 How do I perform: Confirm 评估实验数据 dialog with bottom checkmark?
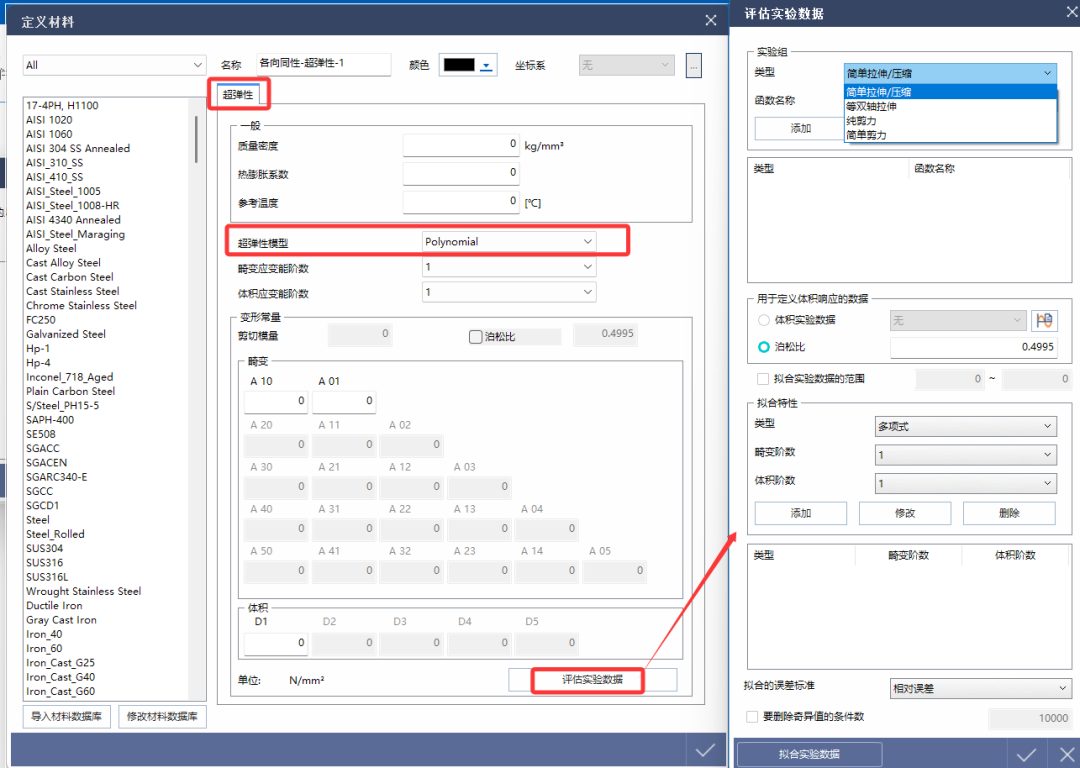[x=1026, y=754]
